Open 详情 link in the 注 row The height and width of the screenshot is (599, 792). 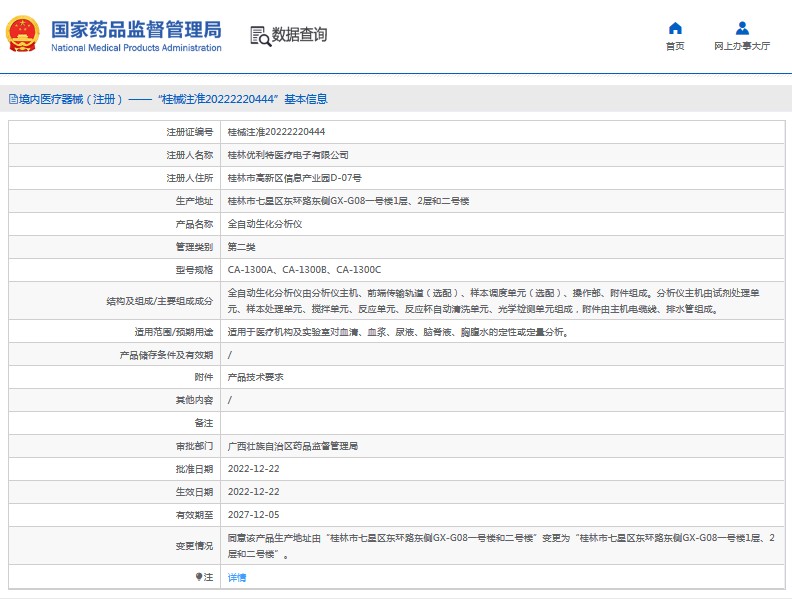click(x=237, y=577)
